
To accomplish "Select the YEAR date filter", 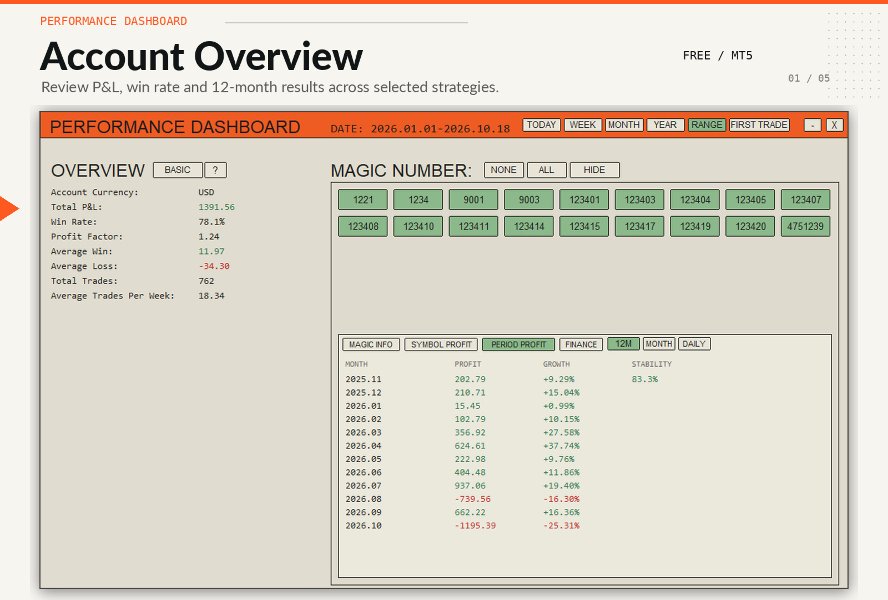I will coord(665,125).
